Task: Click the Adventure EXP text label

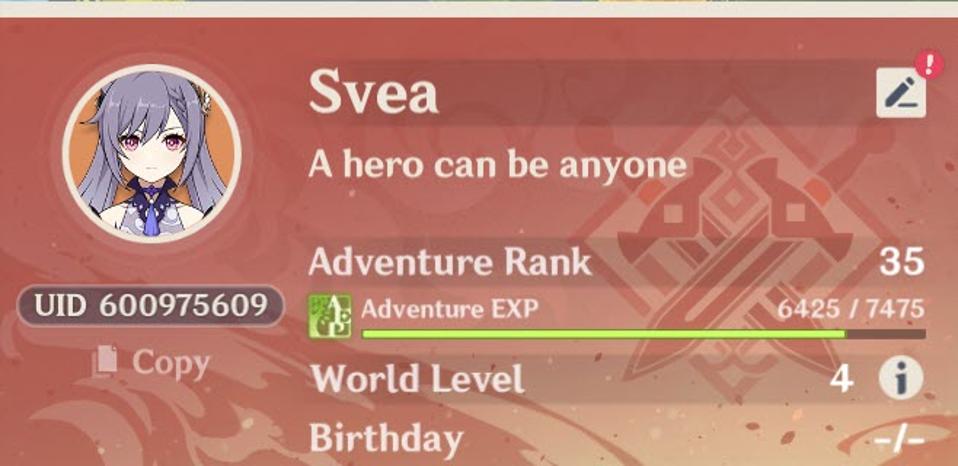Action: point(450,309)
